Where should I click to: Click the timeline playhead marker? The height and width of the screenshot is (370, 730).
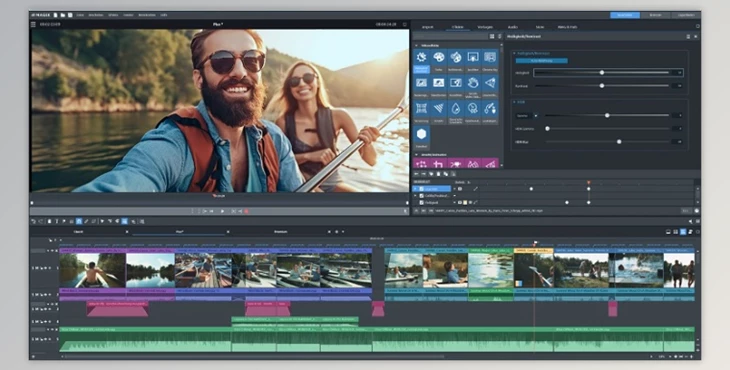point(535,243)
